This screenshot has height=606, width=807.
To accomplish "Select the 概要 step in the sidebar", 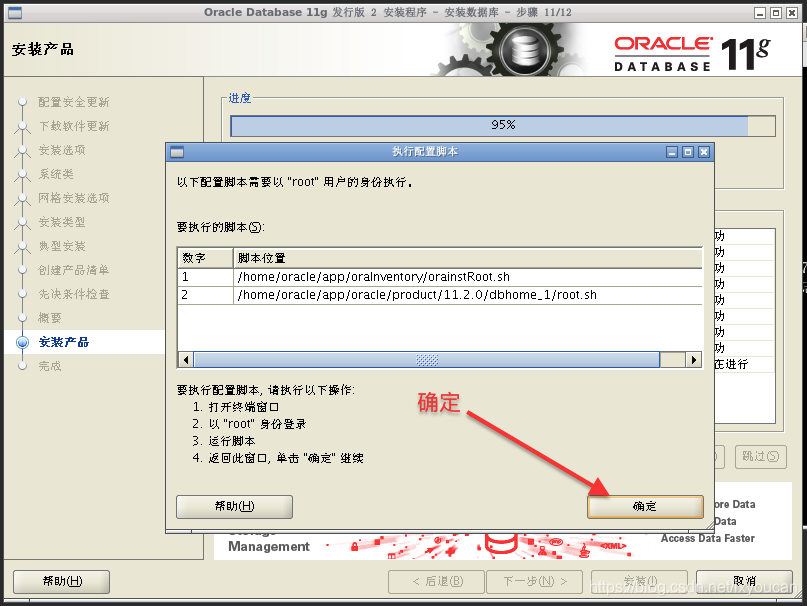I will pyautogui.click(x=50, y=318).
